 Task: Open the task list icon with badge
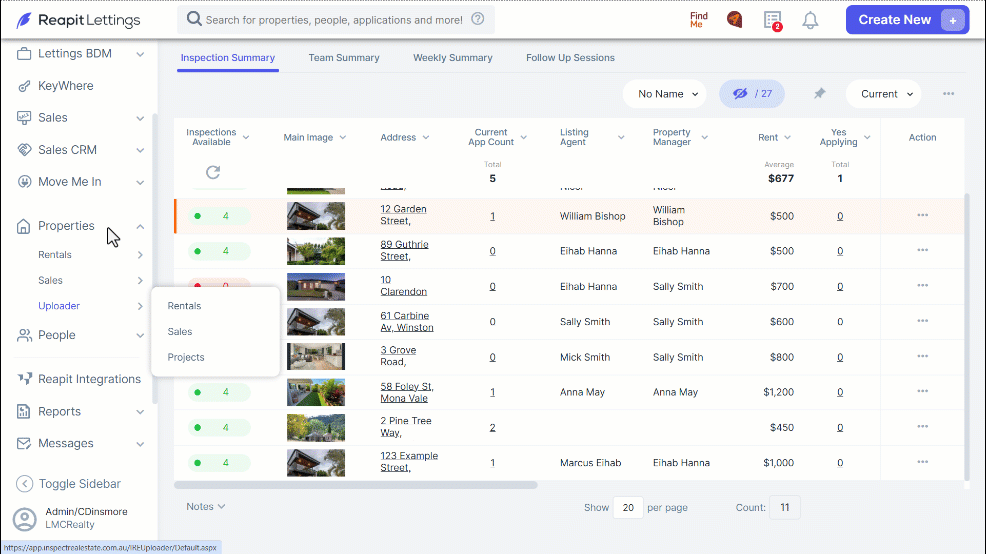coord(773,20)
